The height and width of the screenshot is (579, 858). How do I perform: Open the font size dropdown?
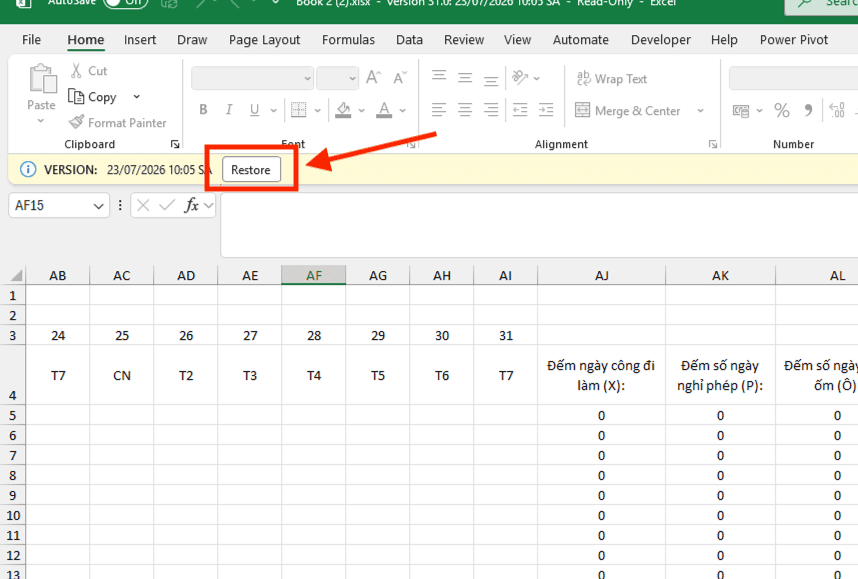pos(352,78)
